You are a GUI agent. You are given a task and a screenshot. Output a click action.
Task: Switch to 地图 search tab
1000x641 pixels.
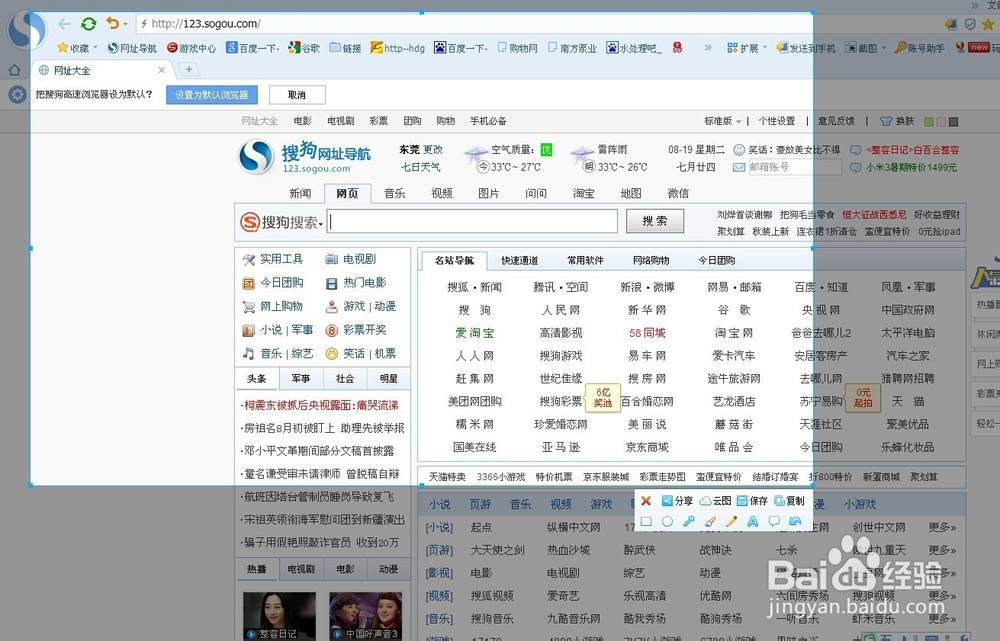point(631,193)
